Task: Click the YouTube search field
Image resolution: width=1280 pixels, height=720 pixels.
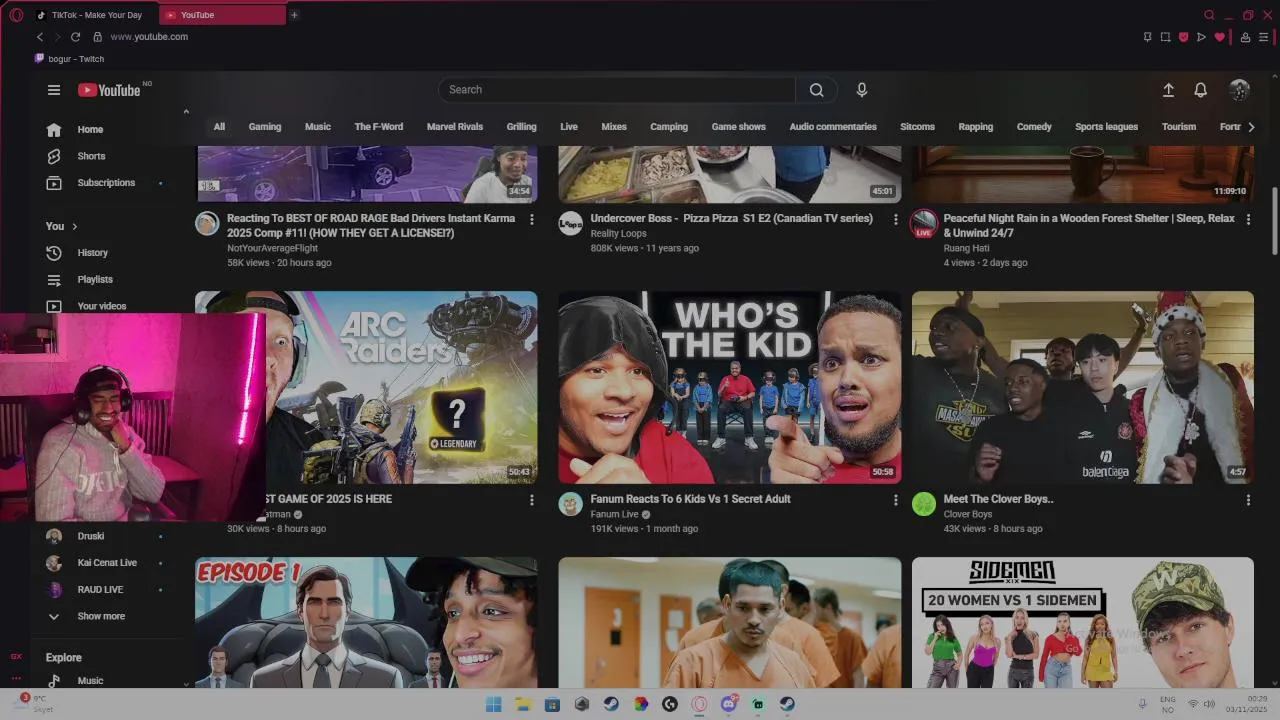Action: [616, 90]
